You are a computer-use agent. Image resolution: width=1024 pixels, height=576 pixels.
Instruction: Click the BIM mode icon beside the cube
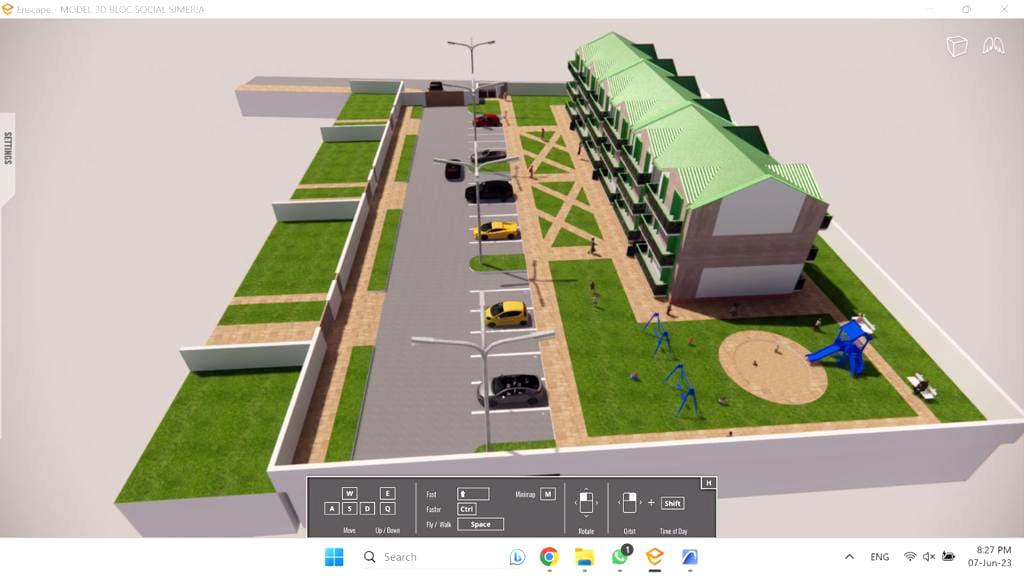(993, 46)
